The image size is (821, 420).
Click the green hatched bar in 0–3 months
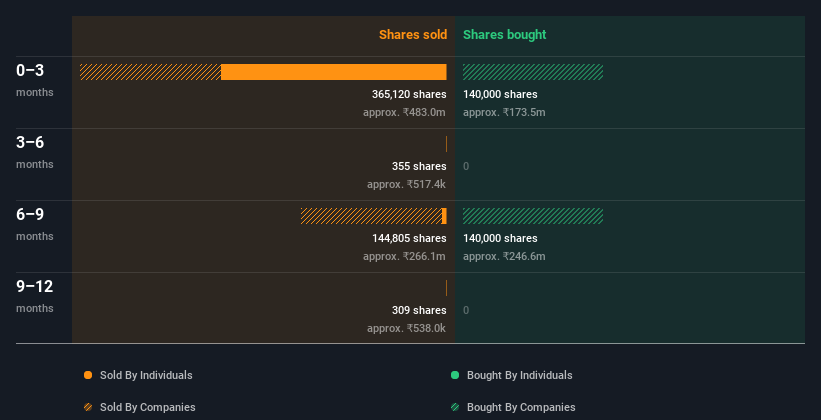(533, 72)
